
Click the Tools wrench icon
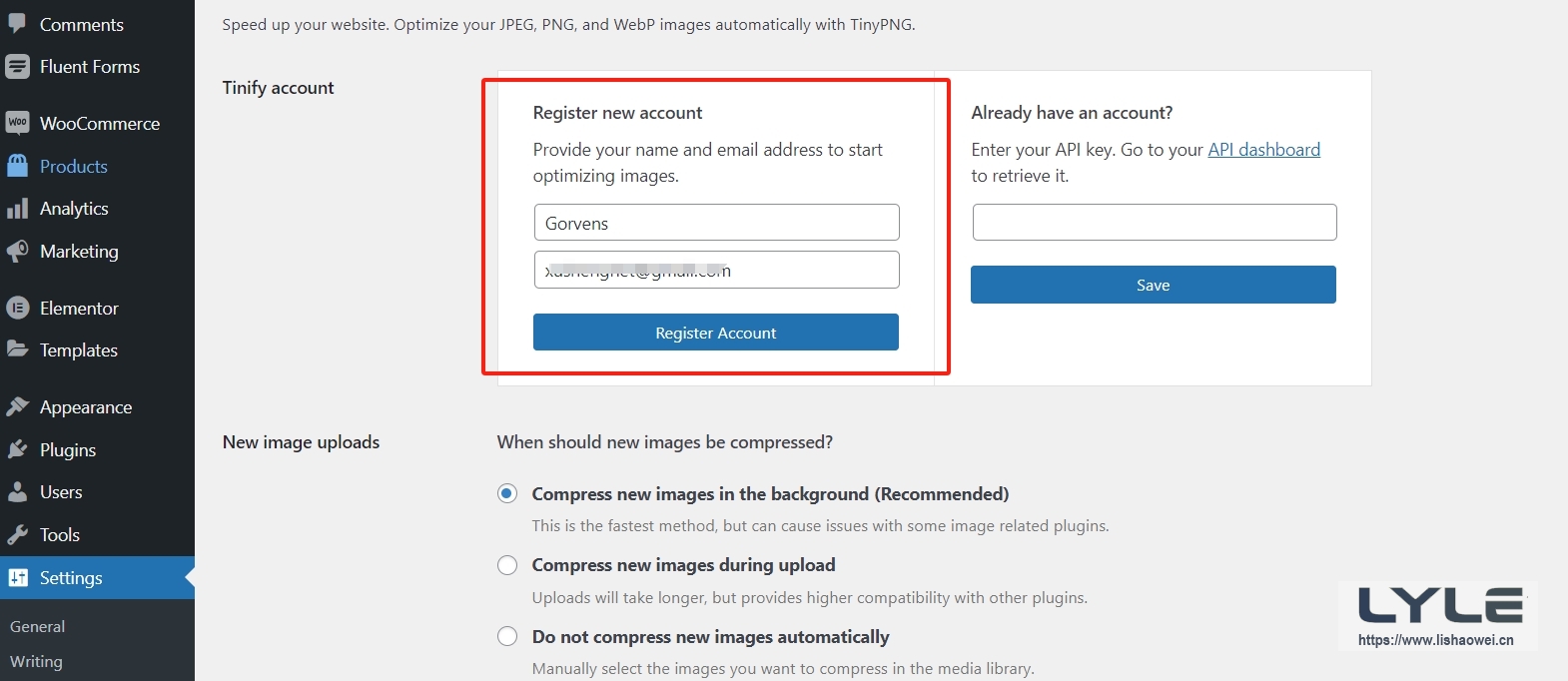(x=17, y=534)
